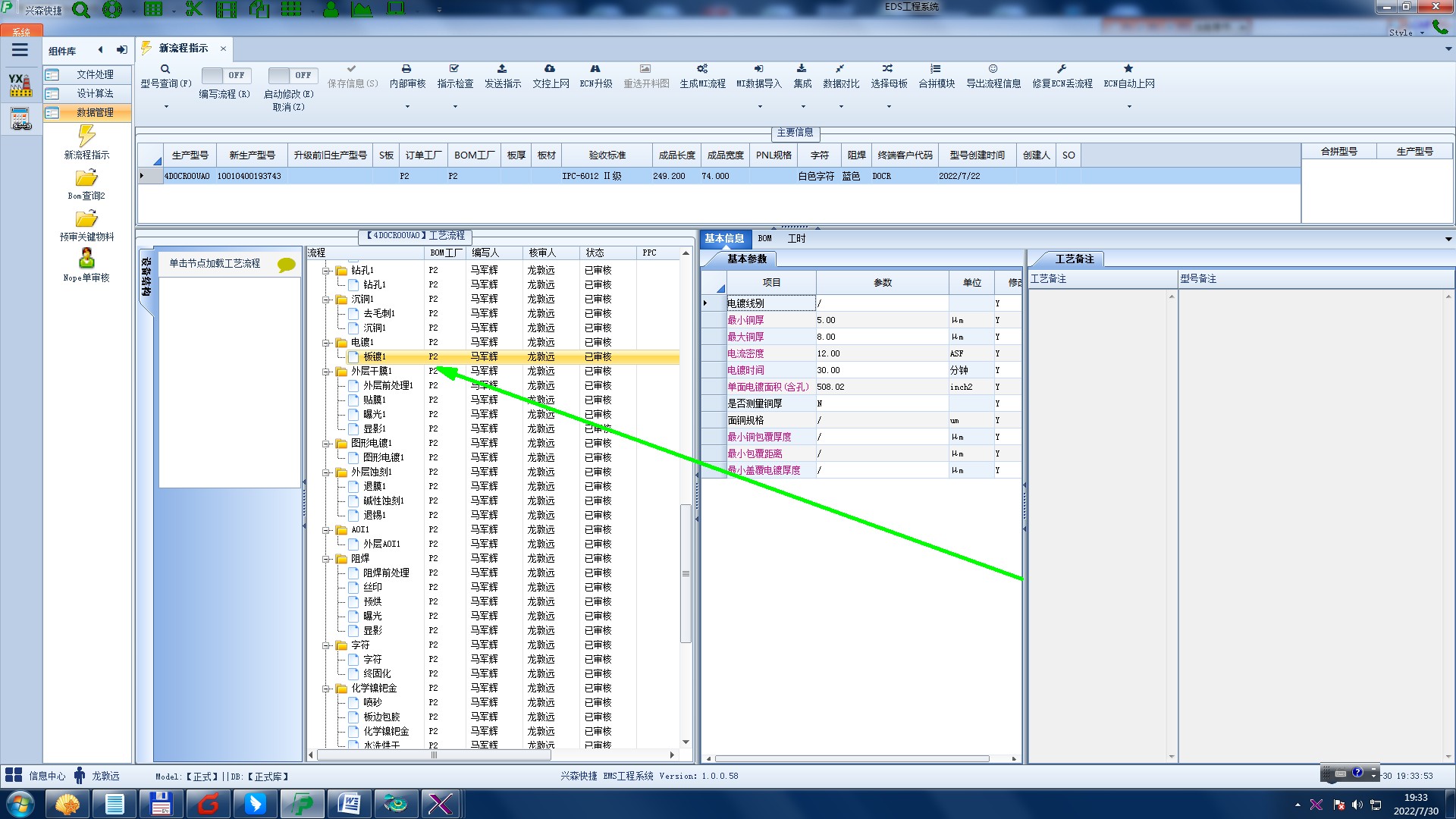The image size is (1456, 819).
Task: Collapse the 外层干膜1 tree node
Action: point(326,372)
